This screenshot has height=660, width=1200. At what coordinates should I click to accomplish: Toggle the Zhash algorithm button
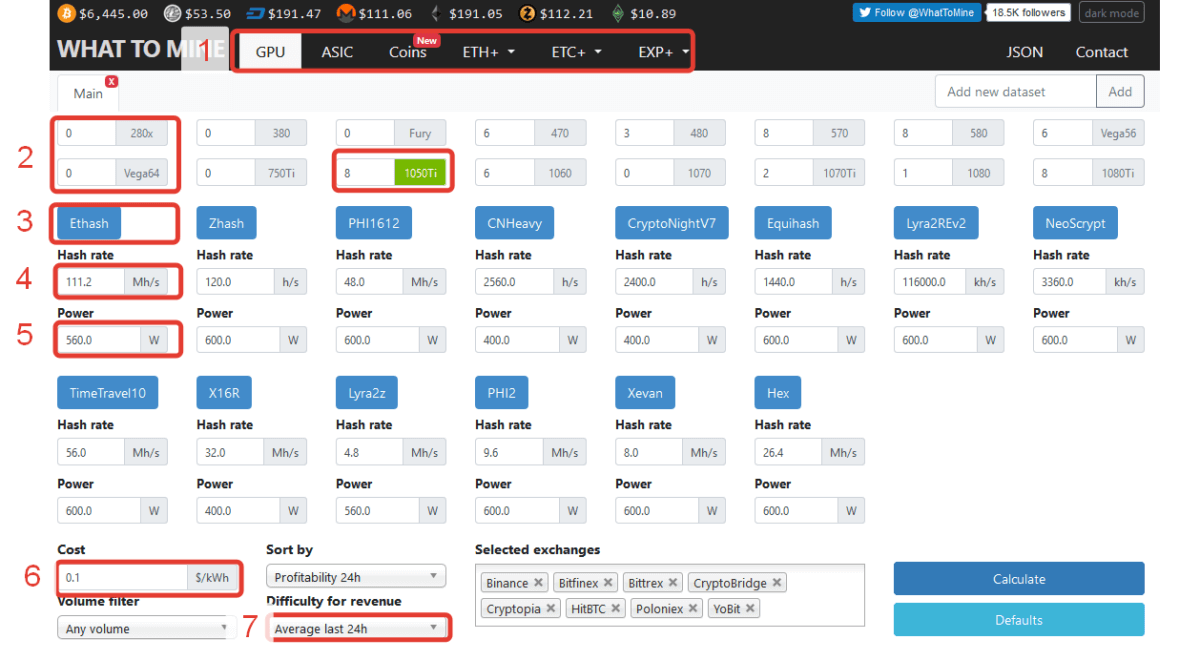[227, 223]
